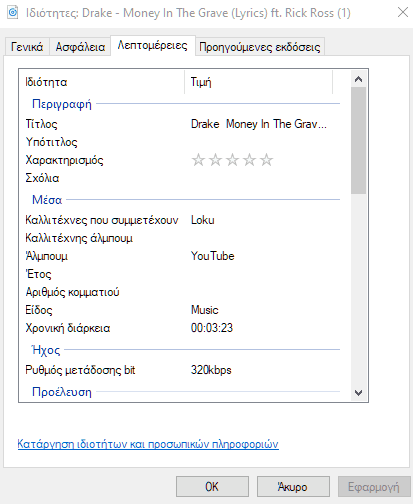Select the Λεπτομέρειες tab

(x=153, y=45)
